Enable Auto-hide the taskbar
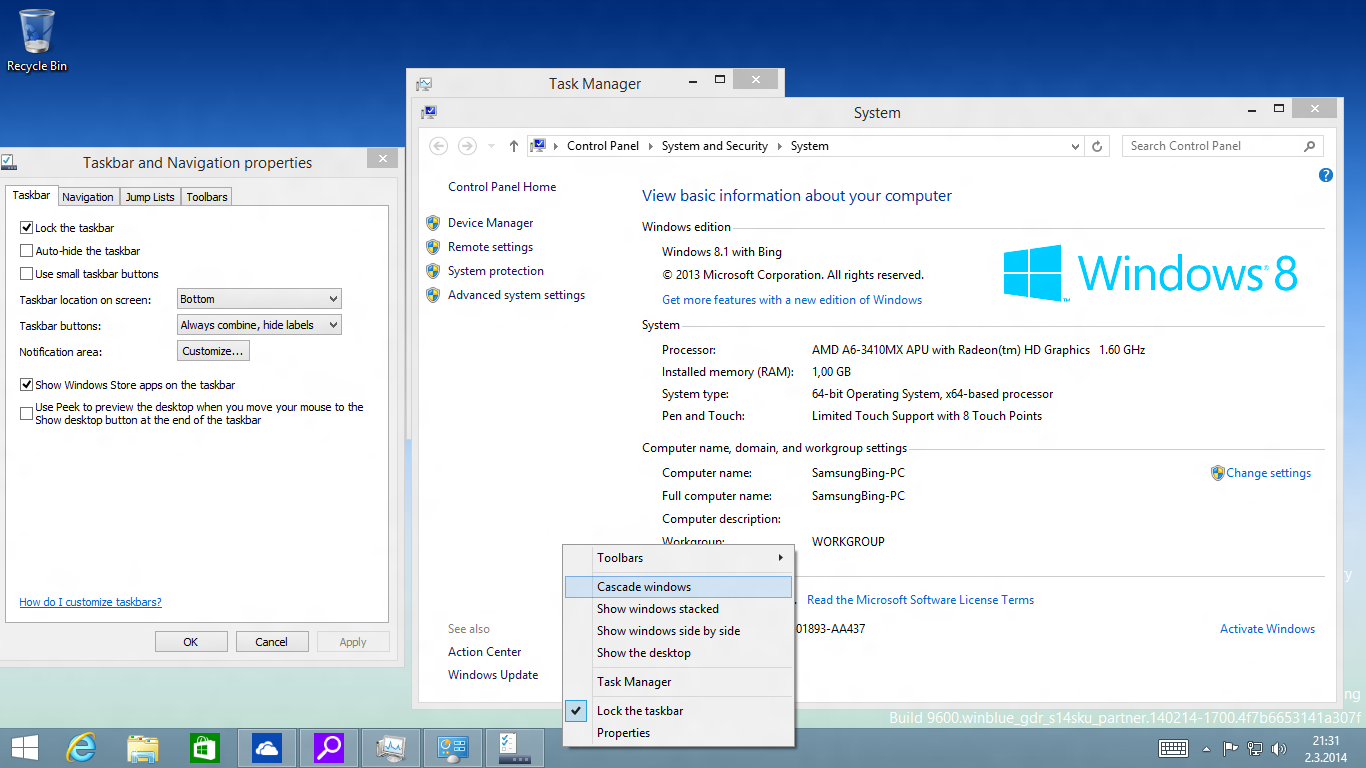 pos(27,251)
